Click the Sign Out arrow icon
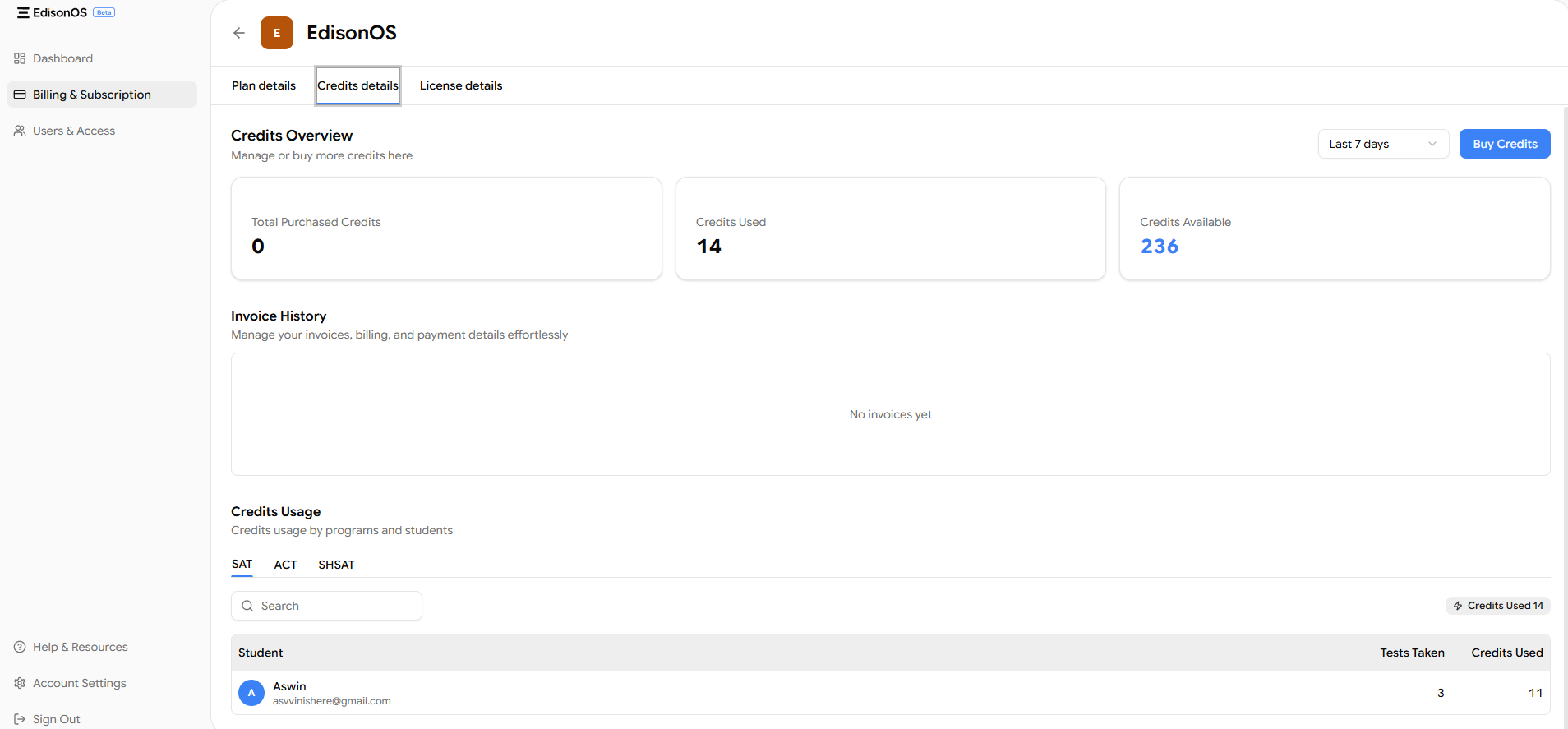This screenshot has height=729, width=1568. (x=20, y=719)
